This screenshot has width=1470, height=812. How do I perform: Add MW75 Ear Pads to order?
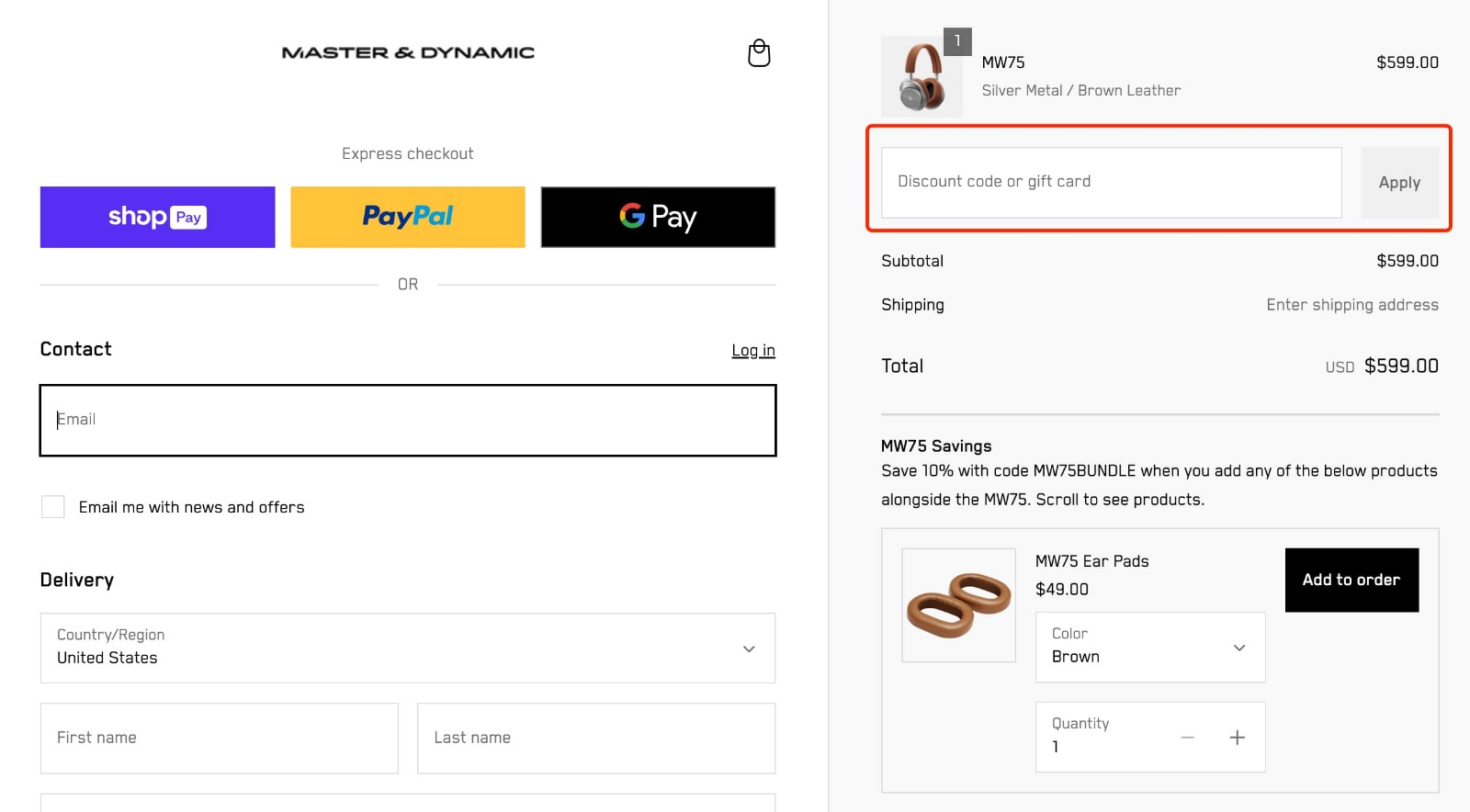(1351, 580)
